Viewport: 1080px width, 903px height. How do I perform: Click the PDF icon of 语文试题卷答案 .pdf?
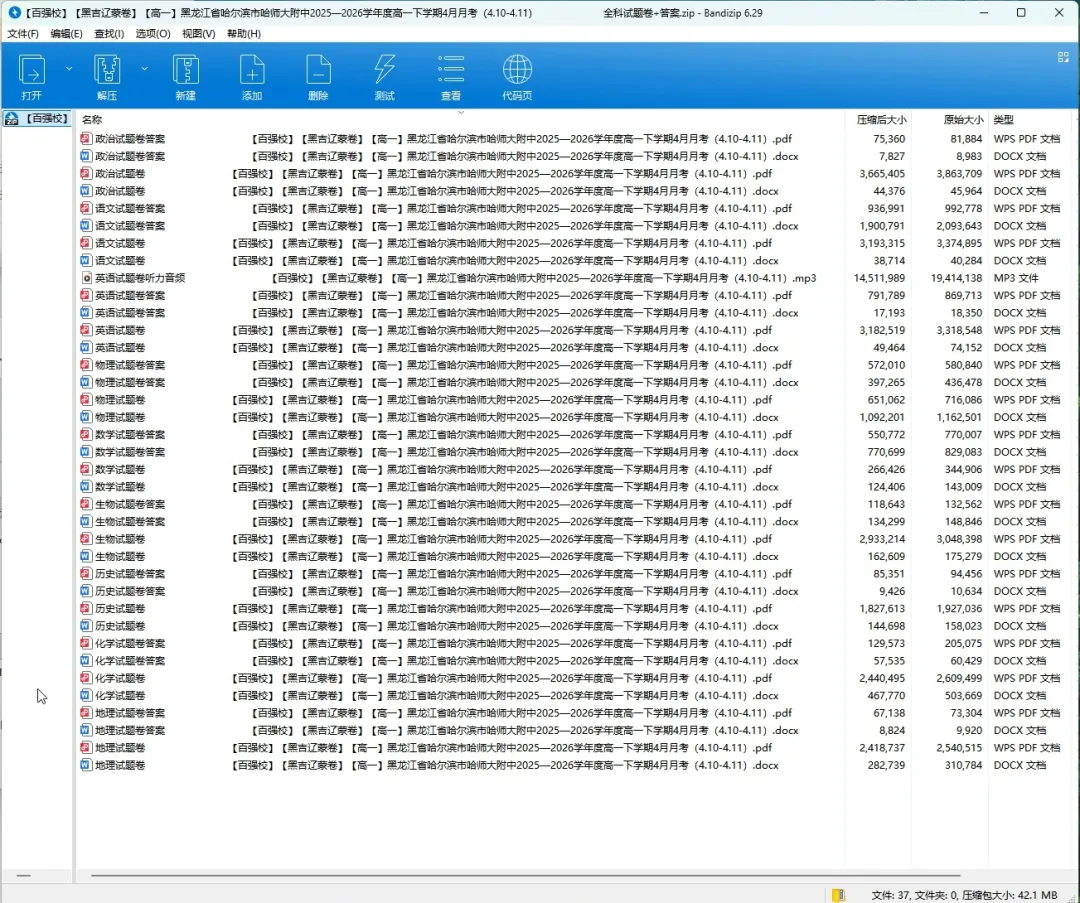[86, 208]
